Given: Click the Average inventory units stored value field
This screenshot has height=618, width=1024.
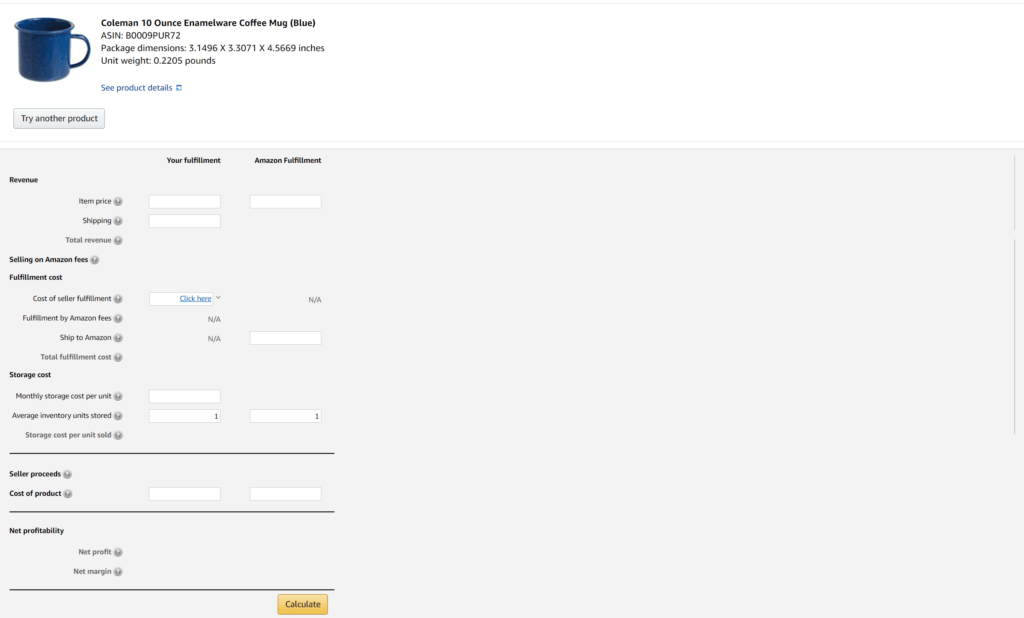Looking at the screenshot, I should click(x=184, y=415).
